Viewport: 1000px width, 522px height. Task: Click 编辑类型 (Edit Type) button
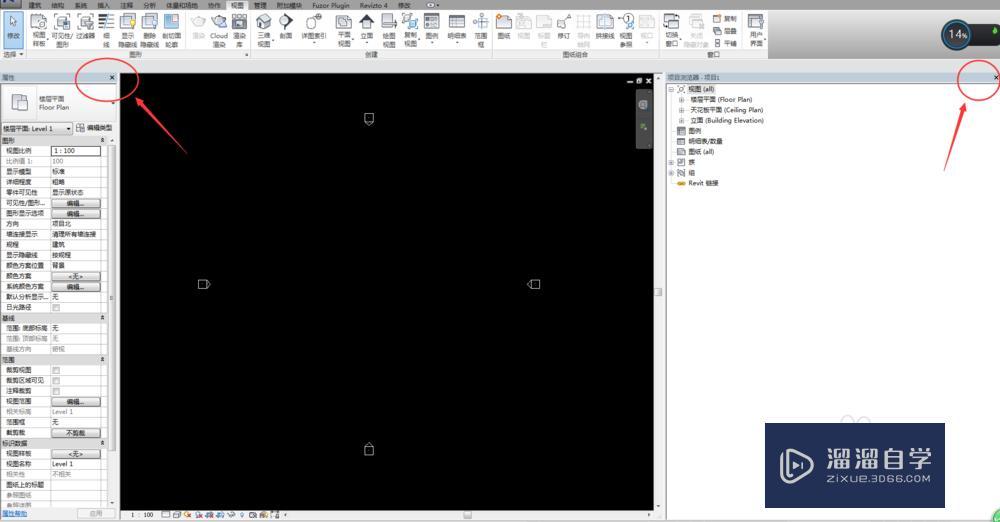[94, 128]
